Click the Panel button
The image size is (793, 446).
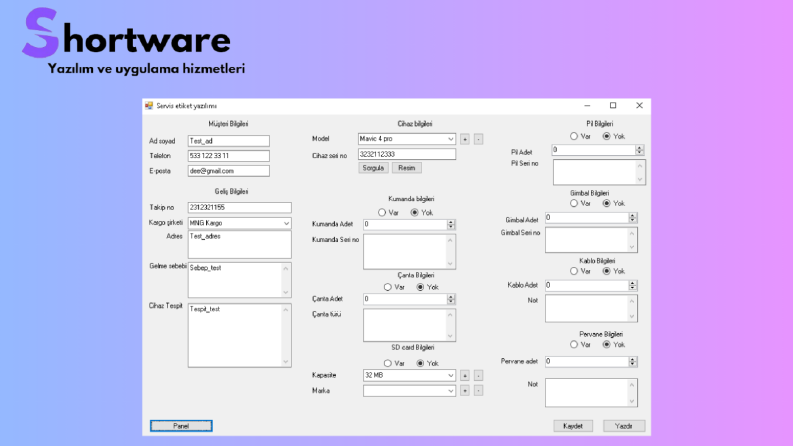pyautogui.click(x=181, y=426)
